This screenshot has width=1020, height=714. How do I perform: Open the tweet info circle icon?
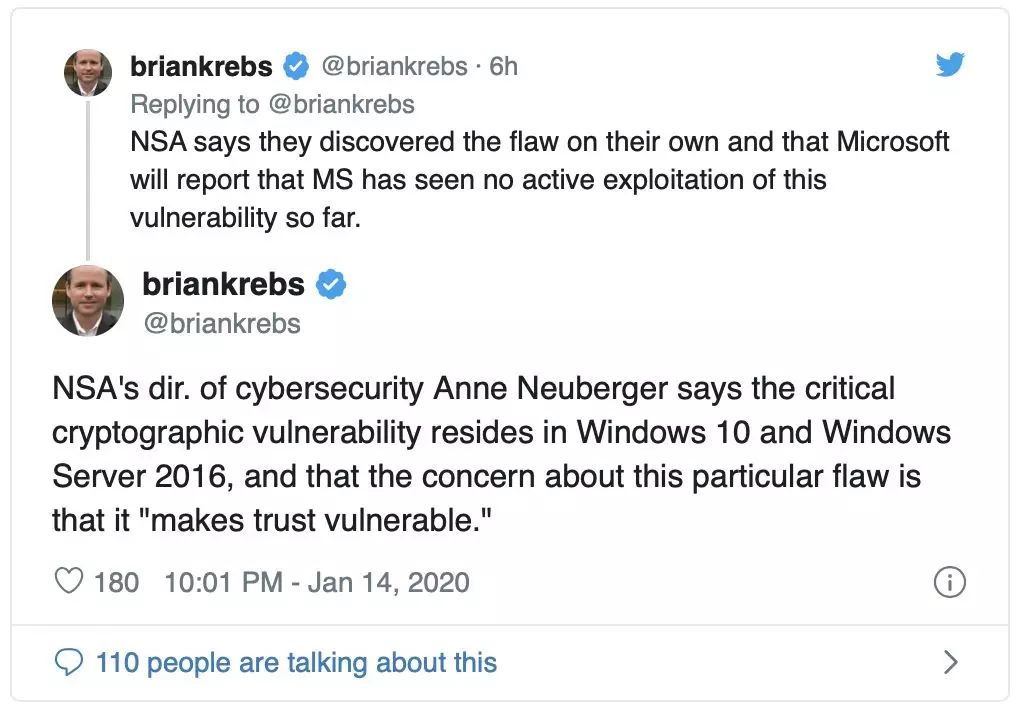(x=949, y=582)
